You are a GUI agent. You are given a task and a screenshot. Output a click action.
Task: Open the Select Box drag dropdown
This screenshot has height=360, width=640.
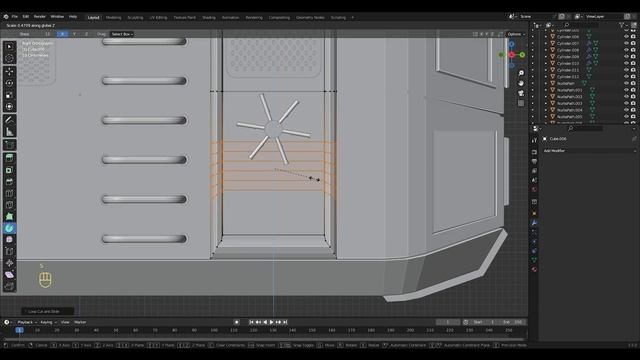click(x=122, y=34)
